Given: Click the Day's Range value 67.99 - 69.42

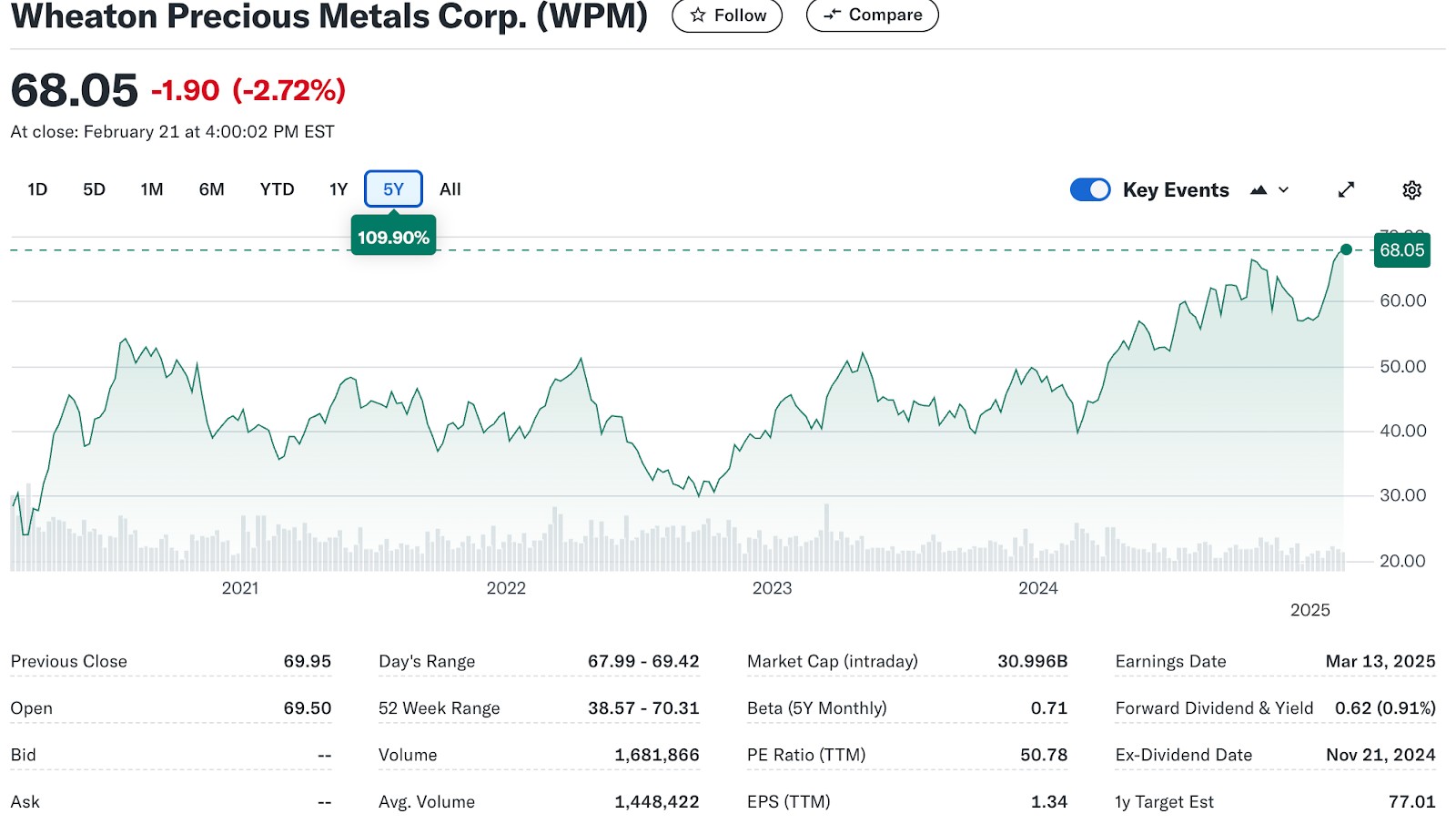Looking at the screenshot, I should pyautogui.click(x=643, y=661).
